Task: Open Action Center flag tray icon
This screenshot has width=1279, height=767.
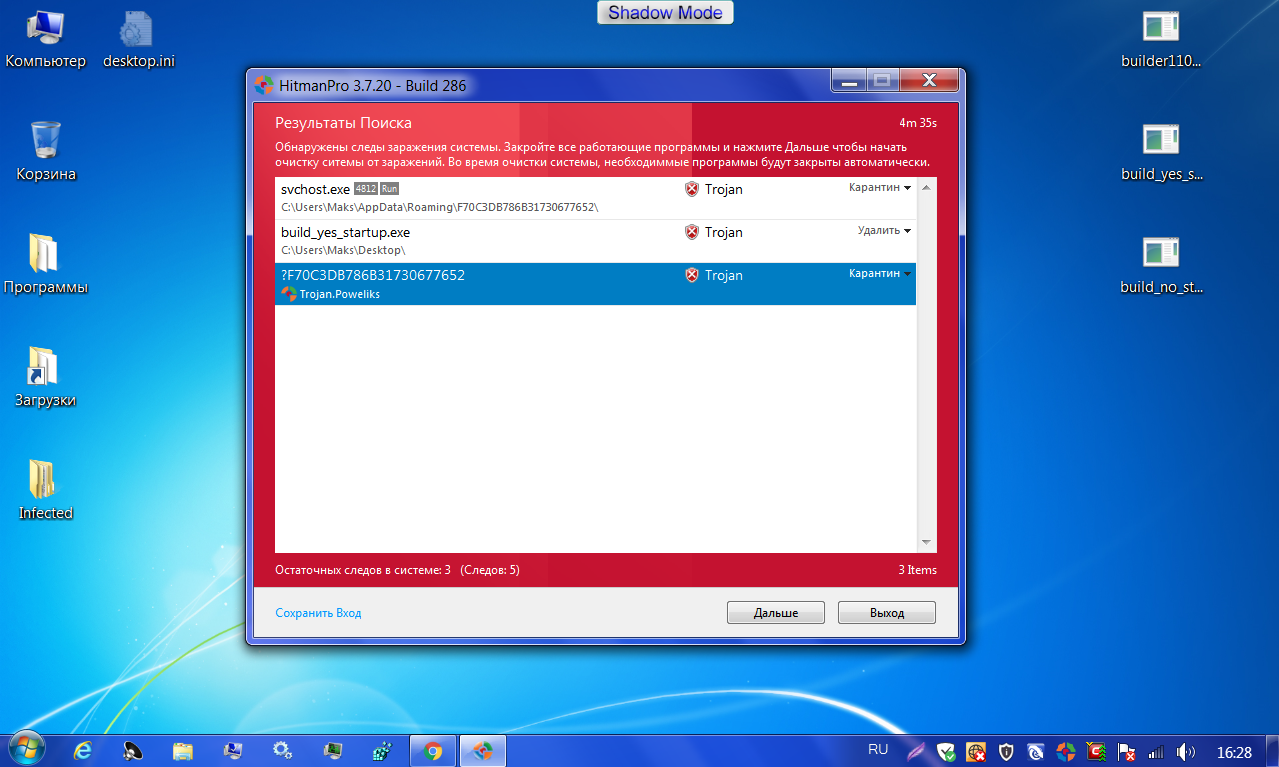Action: [x=1125, y=751]
